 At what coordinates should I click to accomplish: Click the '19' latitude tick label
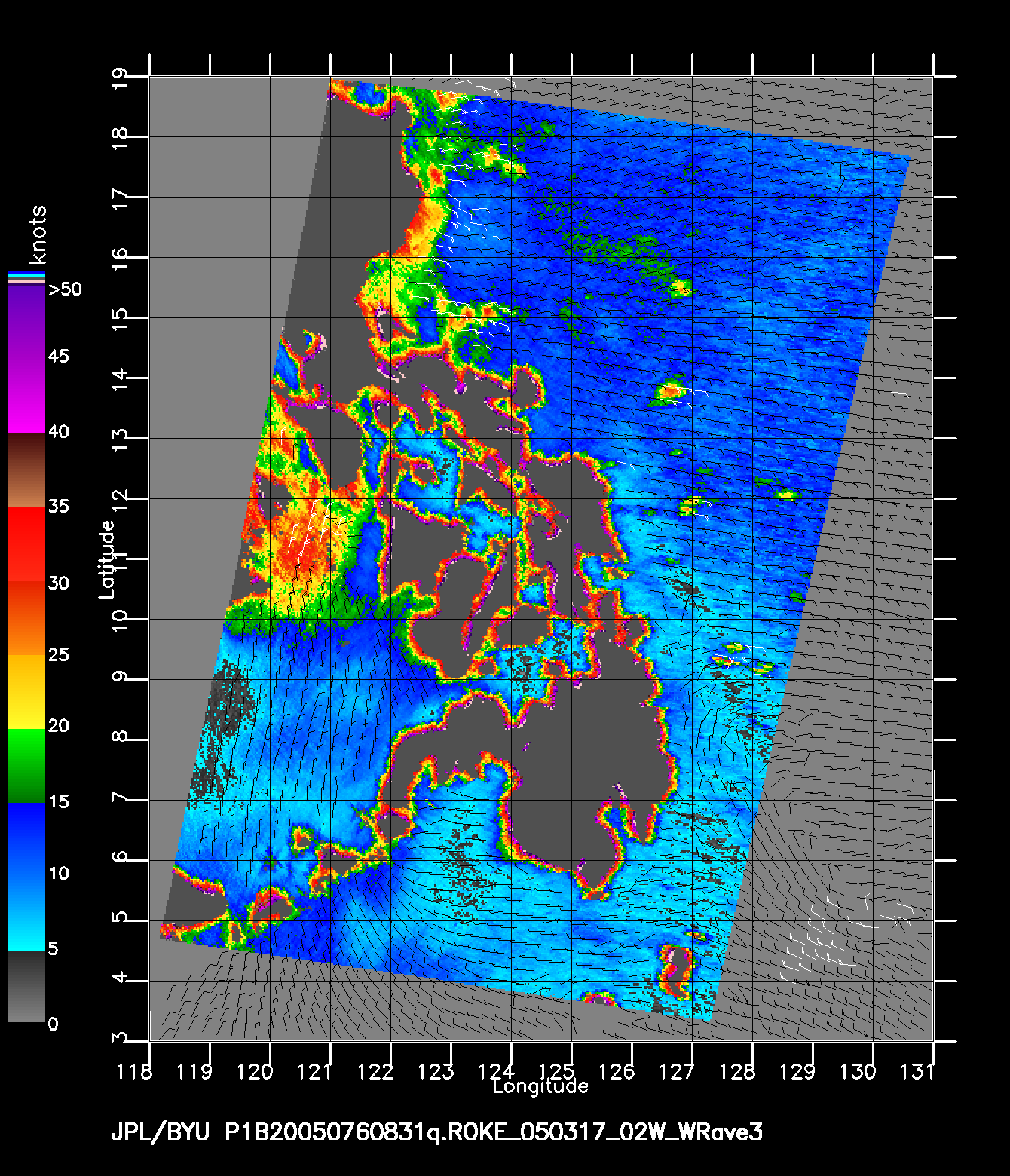tap(119, 78)
